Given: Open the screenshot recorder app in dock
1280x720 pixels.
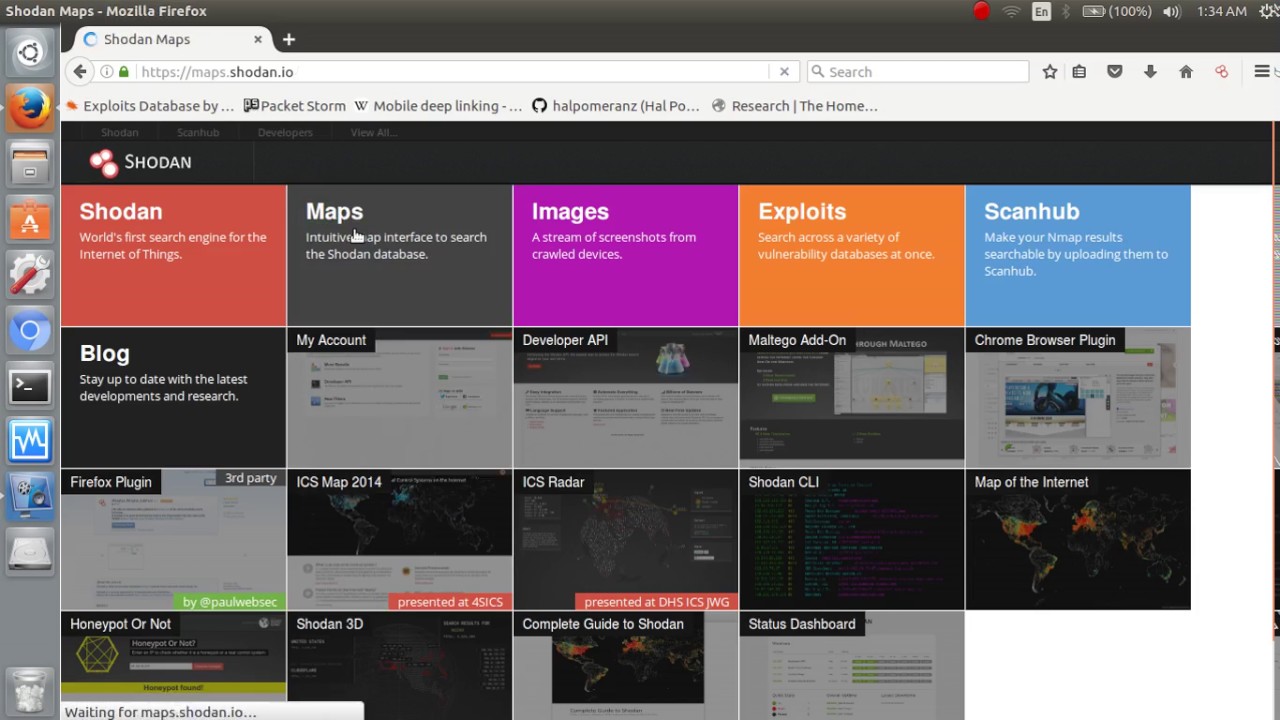Looking at the screenshot, I should tap(30, 496).
